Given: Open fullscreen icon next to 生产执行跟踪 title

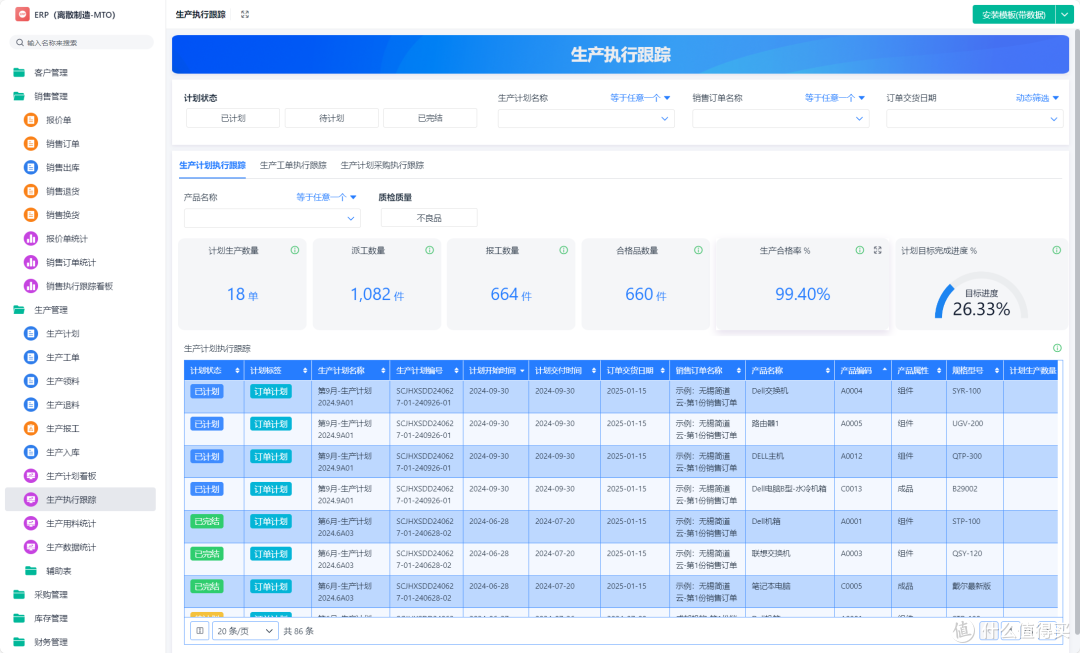Looking at the screenshot, I should [x=245, y=14].
